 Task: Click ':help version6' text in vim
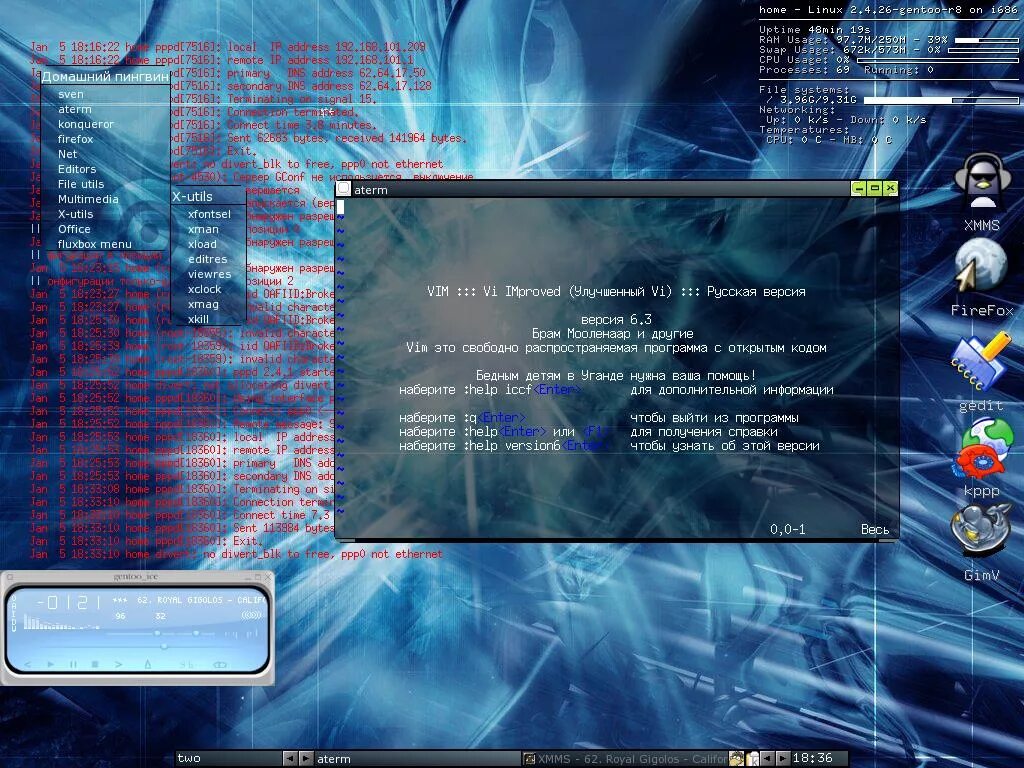tap(512, 446)
